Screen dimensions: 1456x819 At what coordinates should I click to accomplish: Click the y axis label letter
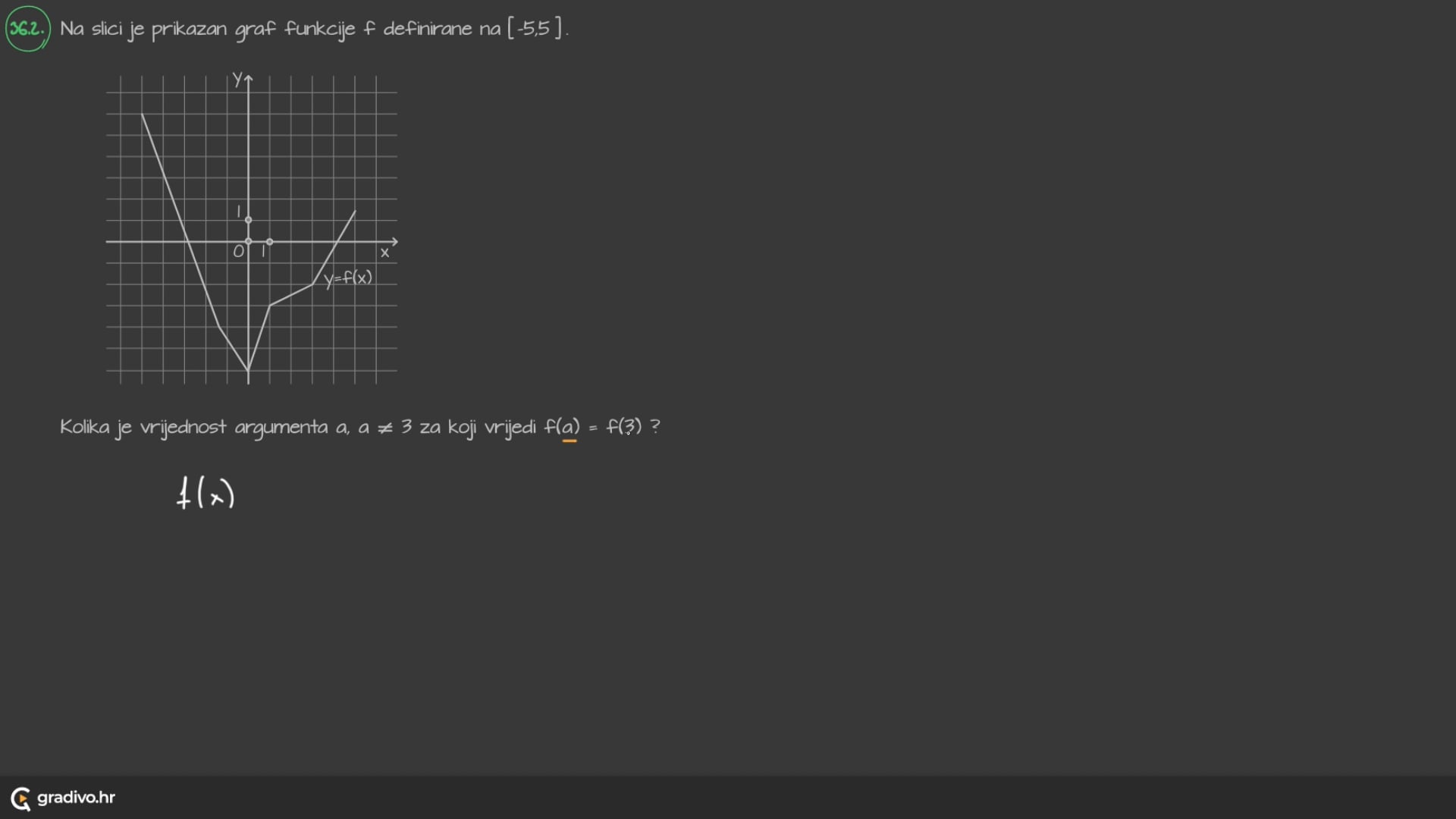[237, 78]
